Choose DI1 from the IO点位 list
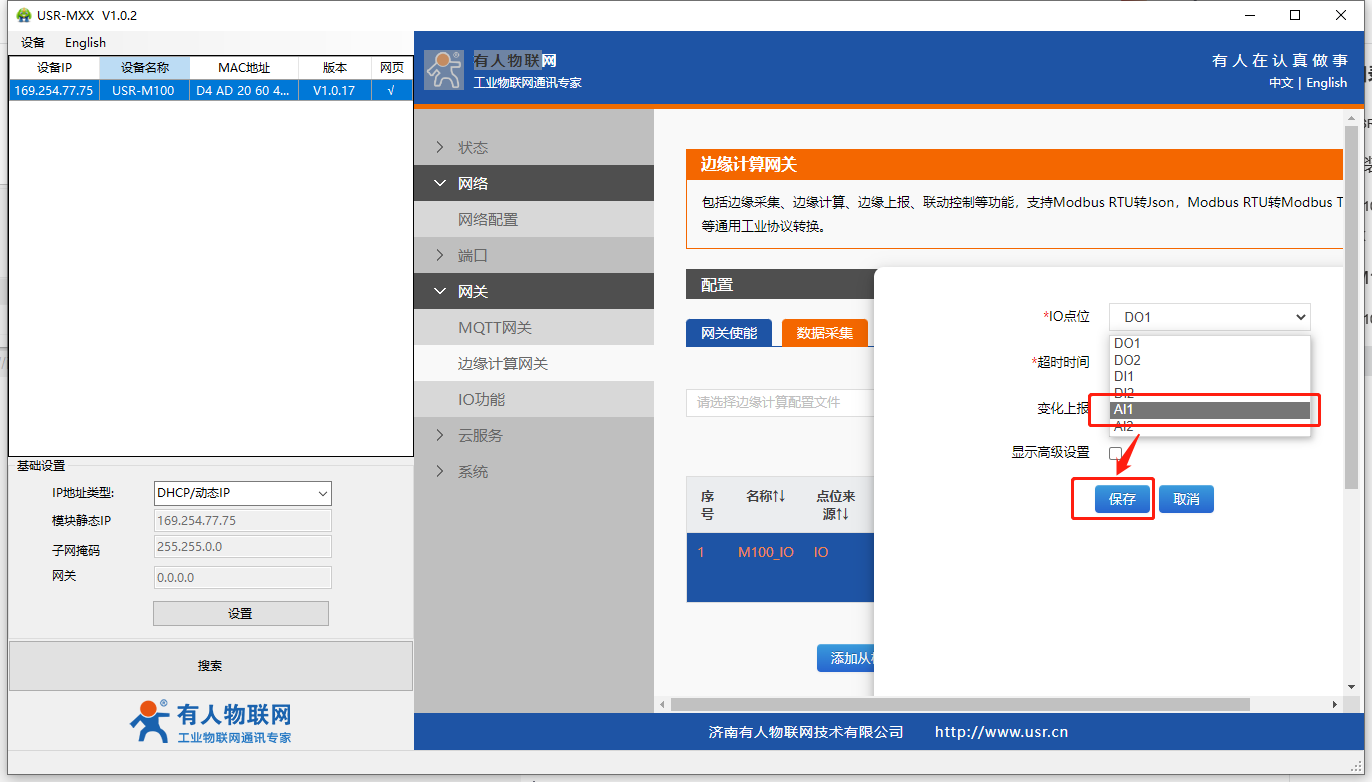 tap(1210, 376)
